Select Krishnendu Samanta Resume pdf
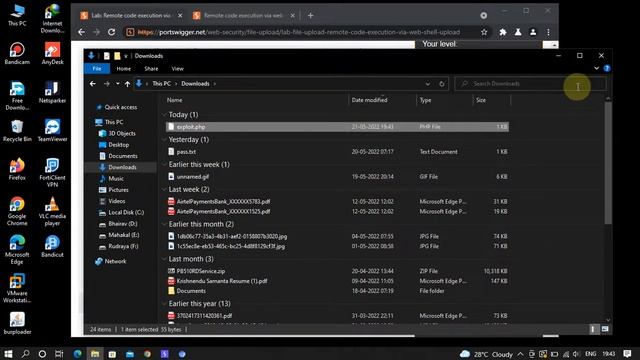 (x=337, y=281)
